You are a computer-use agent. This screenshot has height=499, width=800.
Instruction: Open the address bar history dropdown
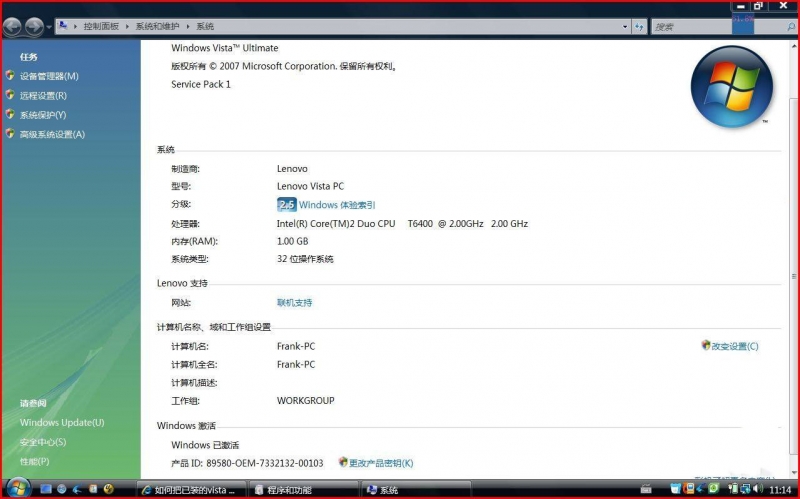625,27
